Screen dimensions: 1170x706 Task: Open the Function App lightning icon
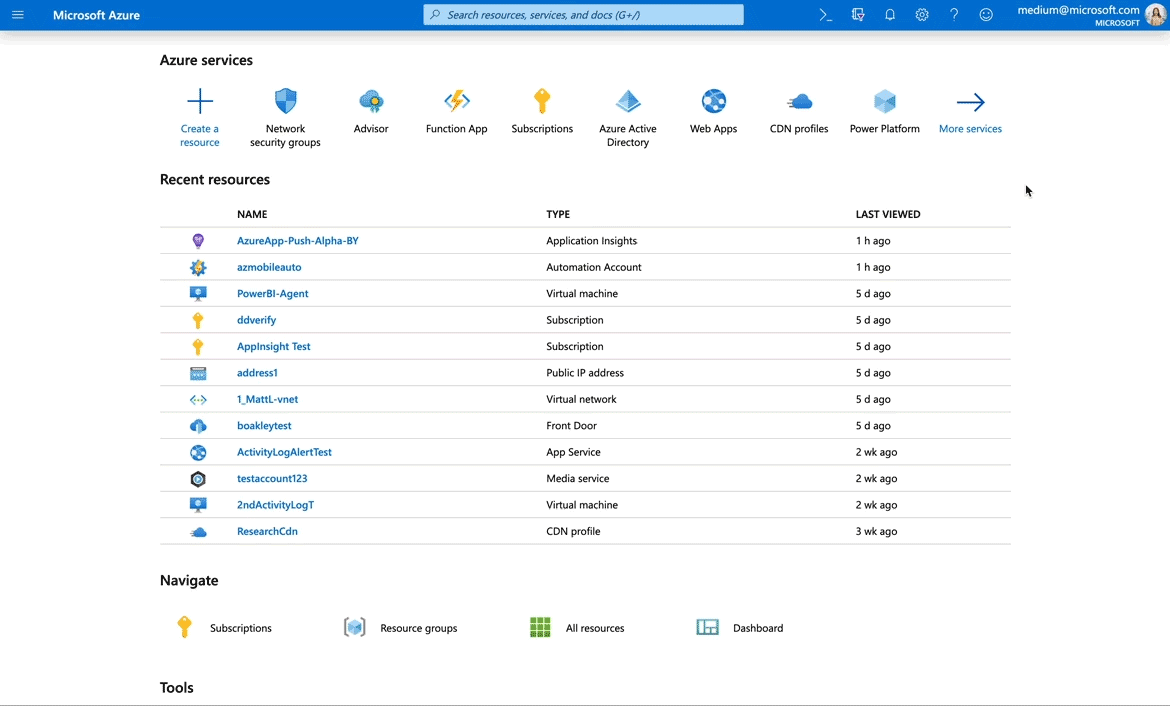point(457,101)
